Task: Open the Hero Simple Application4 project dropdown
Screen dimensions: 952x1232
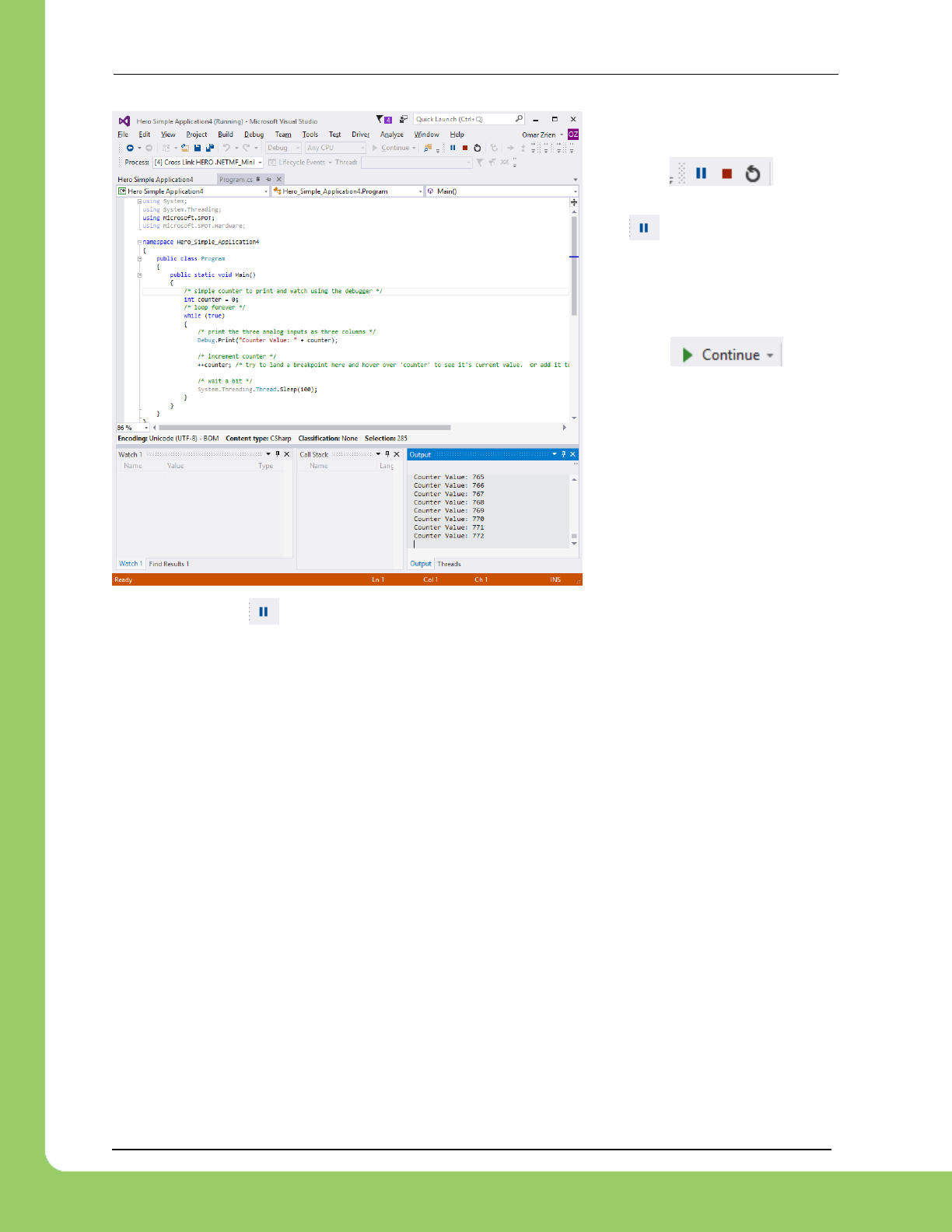Action: pos(193,191)
